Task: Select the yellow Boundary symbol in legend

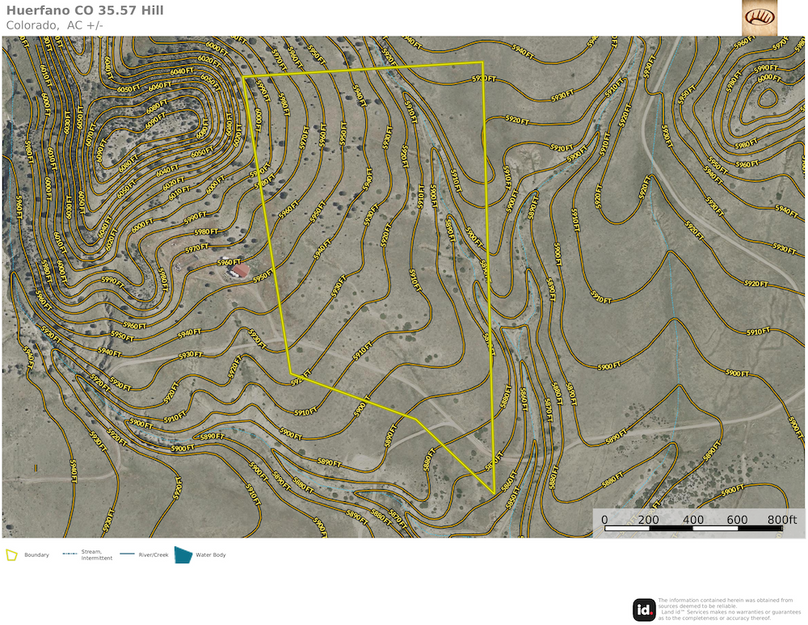Action: [x=11, y=553]
